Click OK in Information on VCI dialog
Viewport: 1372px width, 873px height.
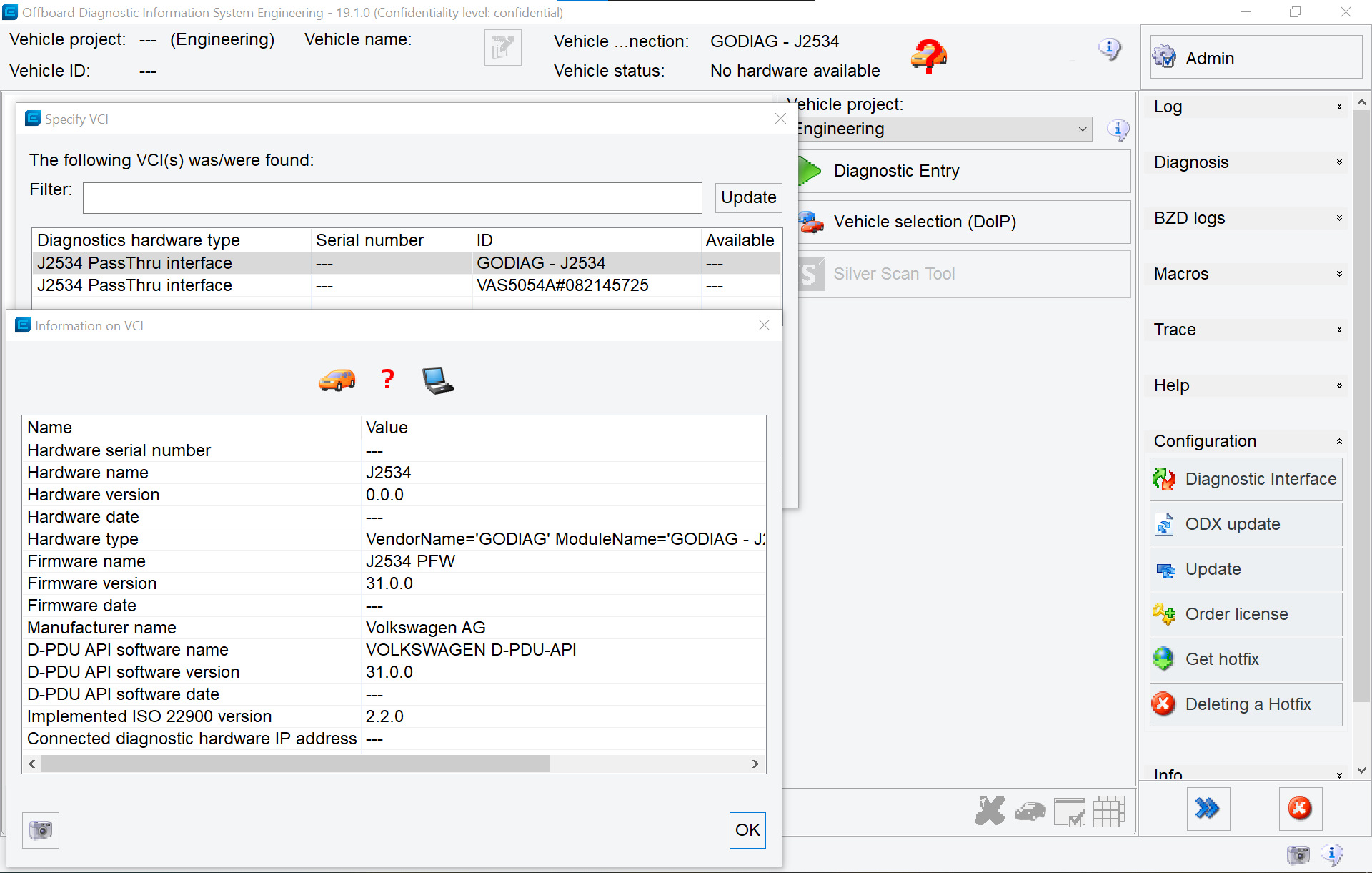[747, 830]
